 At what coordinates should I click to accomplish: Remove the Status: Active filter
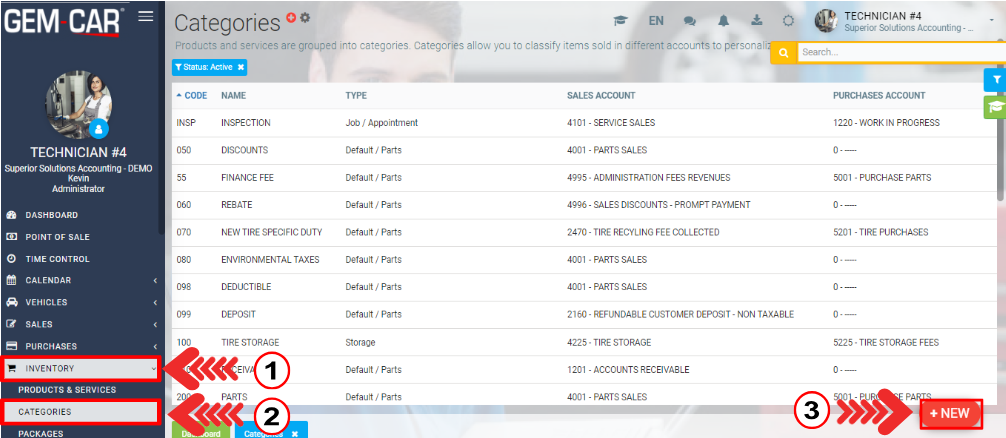[241, 67]
